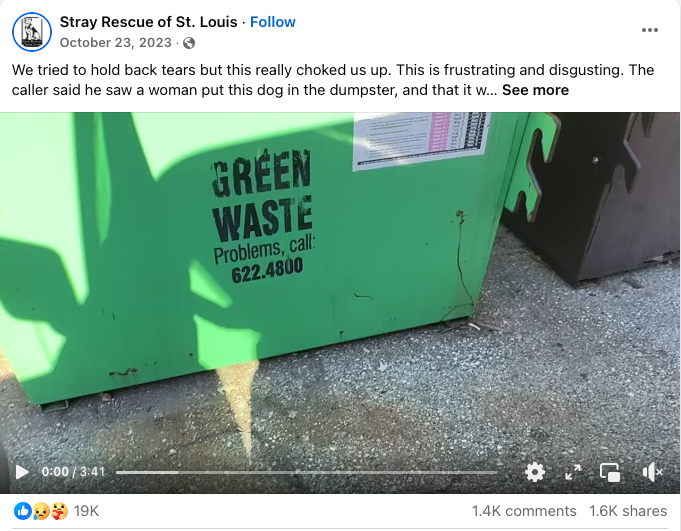681x531 pixels.
Task: Click the sad reaction emoji
Action: coord(41,511)
